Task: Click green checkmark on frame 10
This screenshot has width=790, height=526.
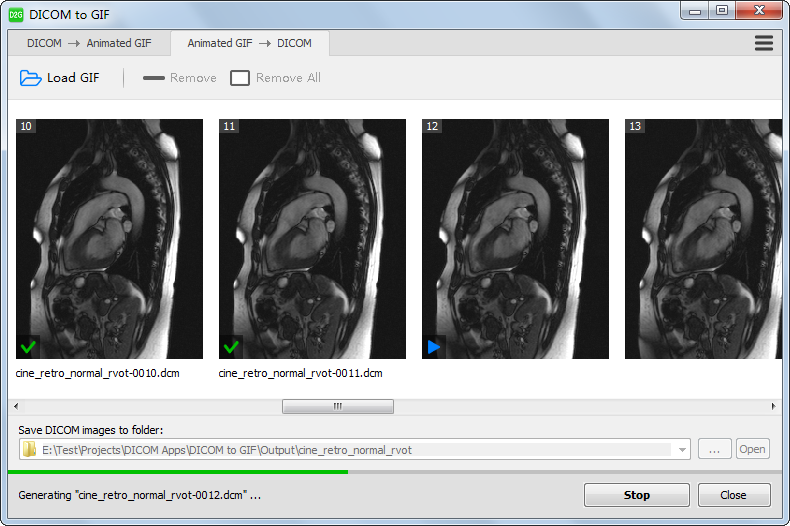Action: coord(27,347)
